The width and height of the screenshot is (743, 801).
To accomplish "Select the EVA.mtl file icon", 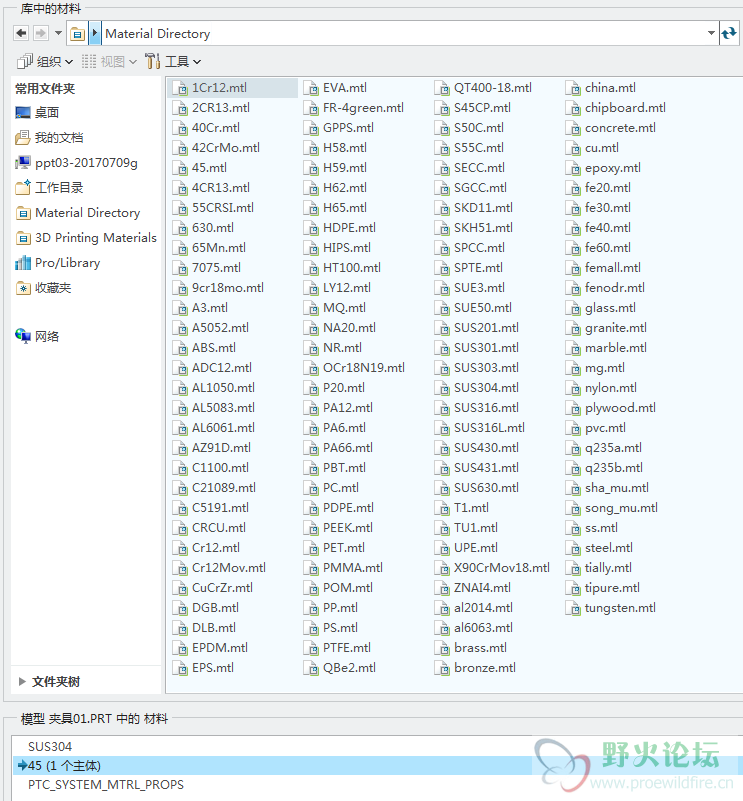I will 311,88.
